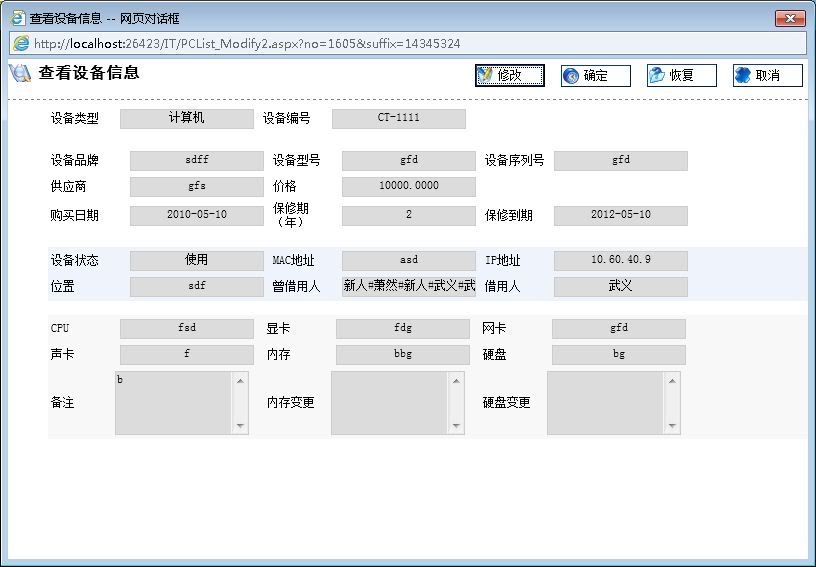Screen dimensions: 816x567
Task: Click the up arrow of 备注 scrollbar
Action: point(240,381)
